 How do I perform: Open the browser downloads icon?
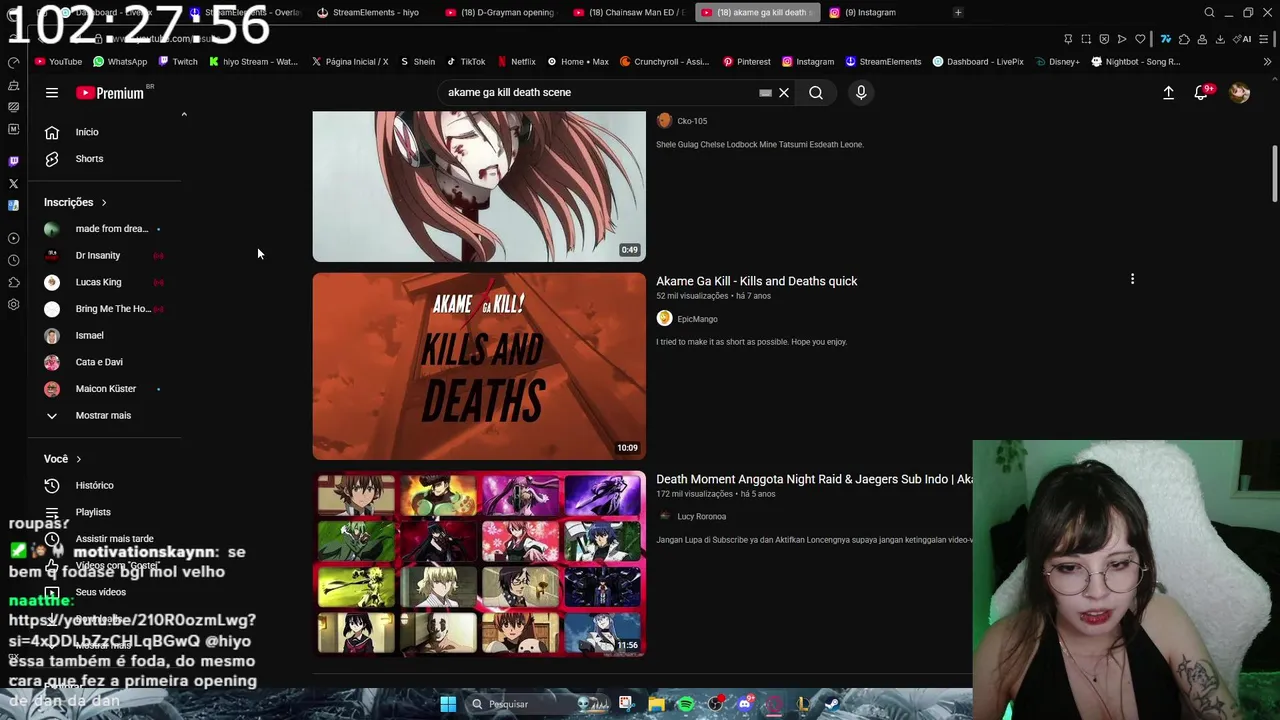tap(1219, 39)
